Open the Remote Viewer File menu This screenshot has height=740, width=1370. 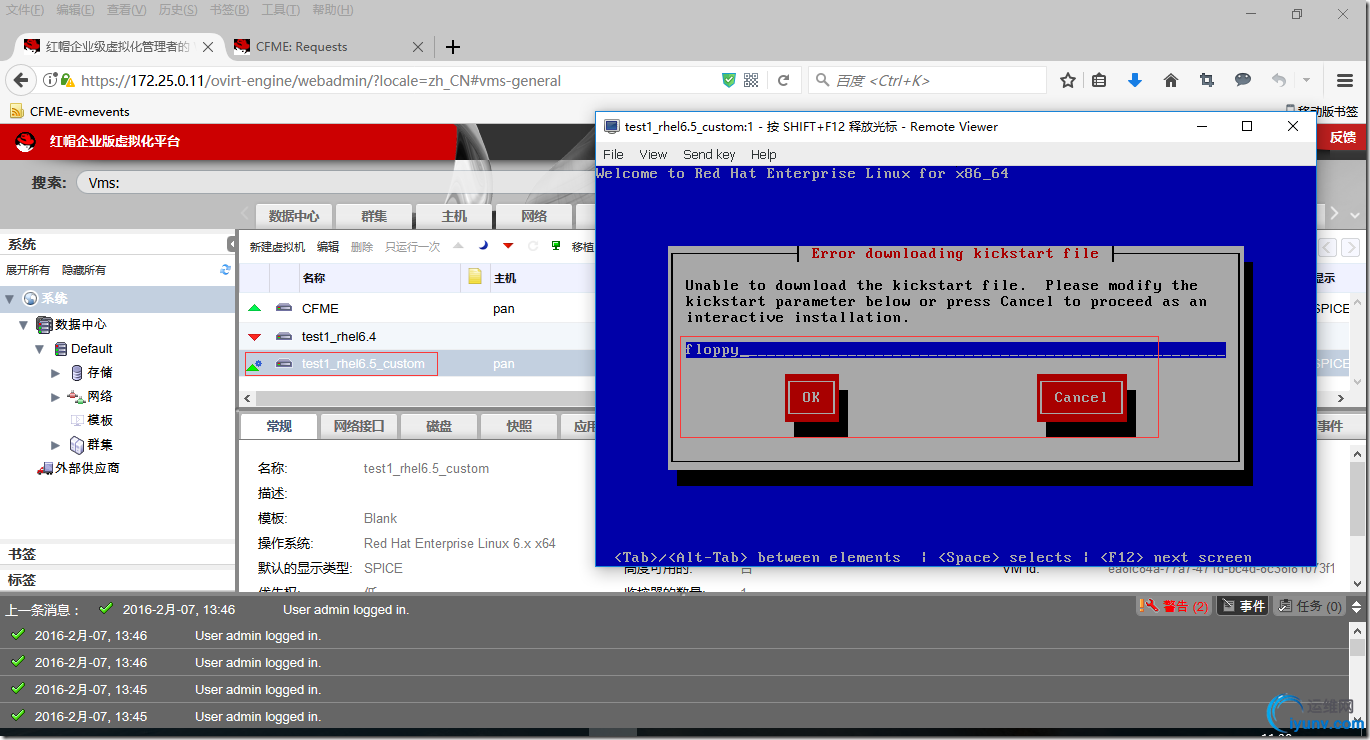pos(613,154)
